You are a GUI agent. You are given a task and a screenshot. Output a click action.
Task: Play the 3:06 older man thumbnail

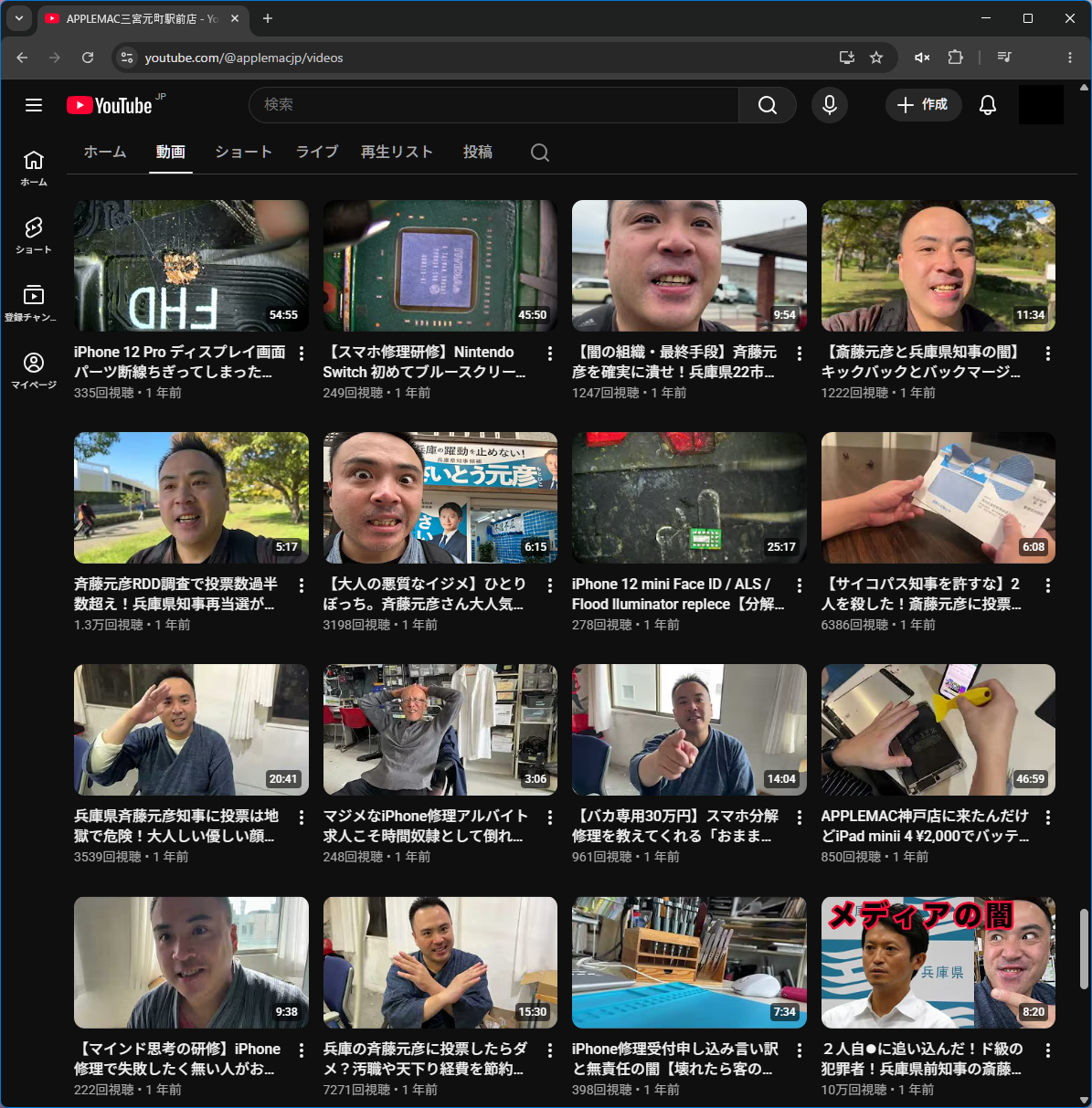pos(440,730)
